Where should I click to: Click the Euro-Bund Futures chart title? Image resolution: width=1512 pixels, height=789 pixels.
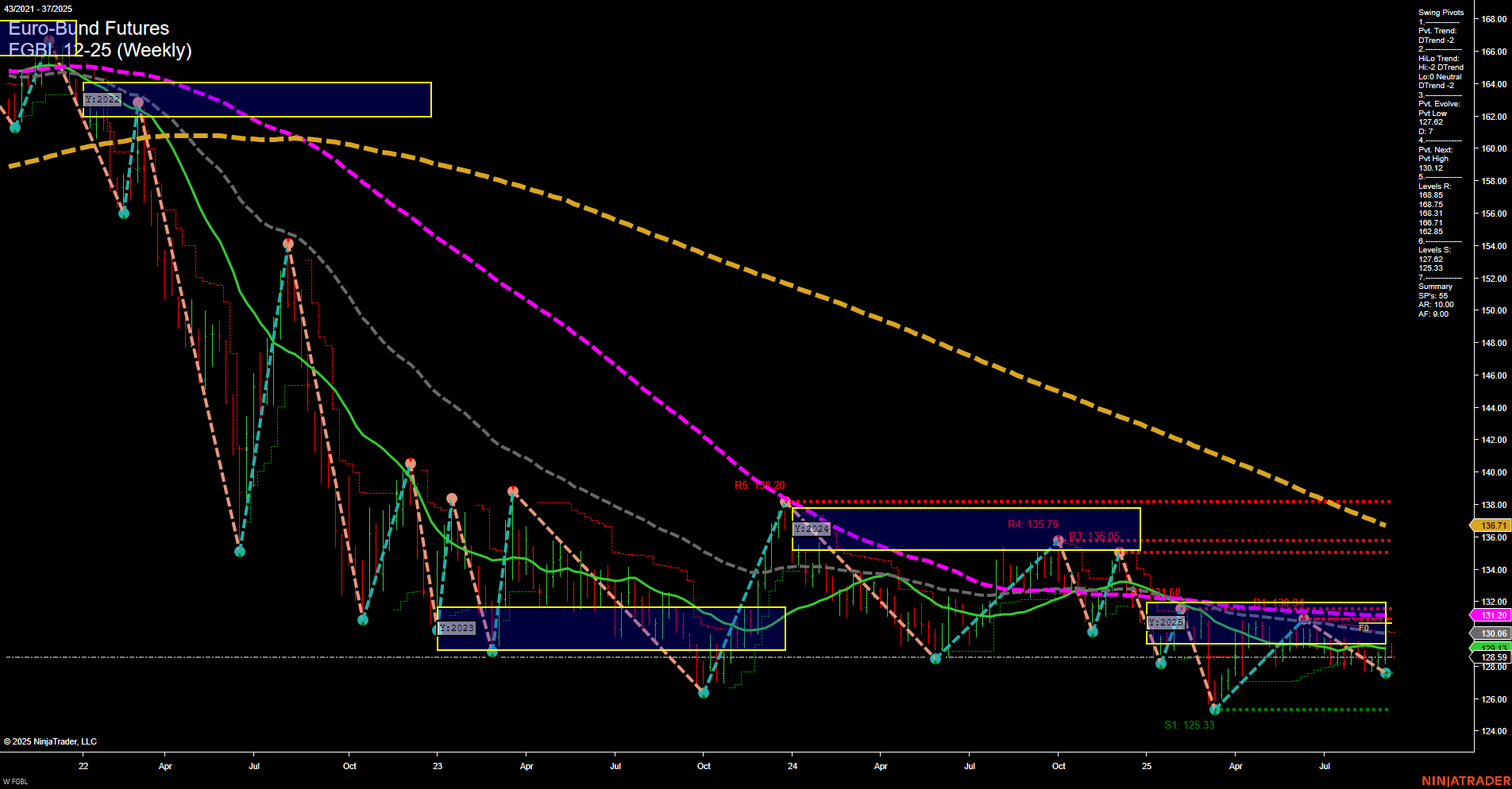pyautogui.click(x=88, y=29)
